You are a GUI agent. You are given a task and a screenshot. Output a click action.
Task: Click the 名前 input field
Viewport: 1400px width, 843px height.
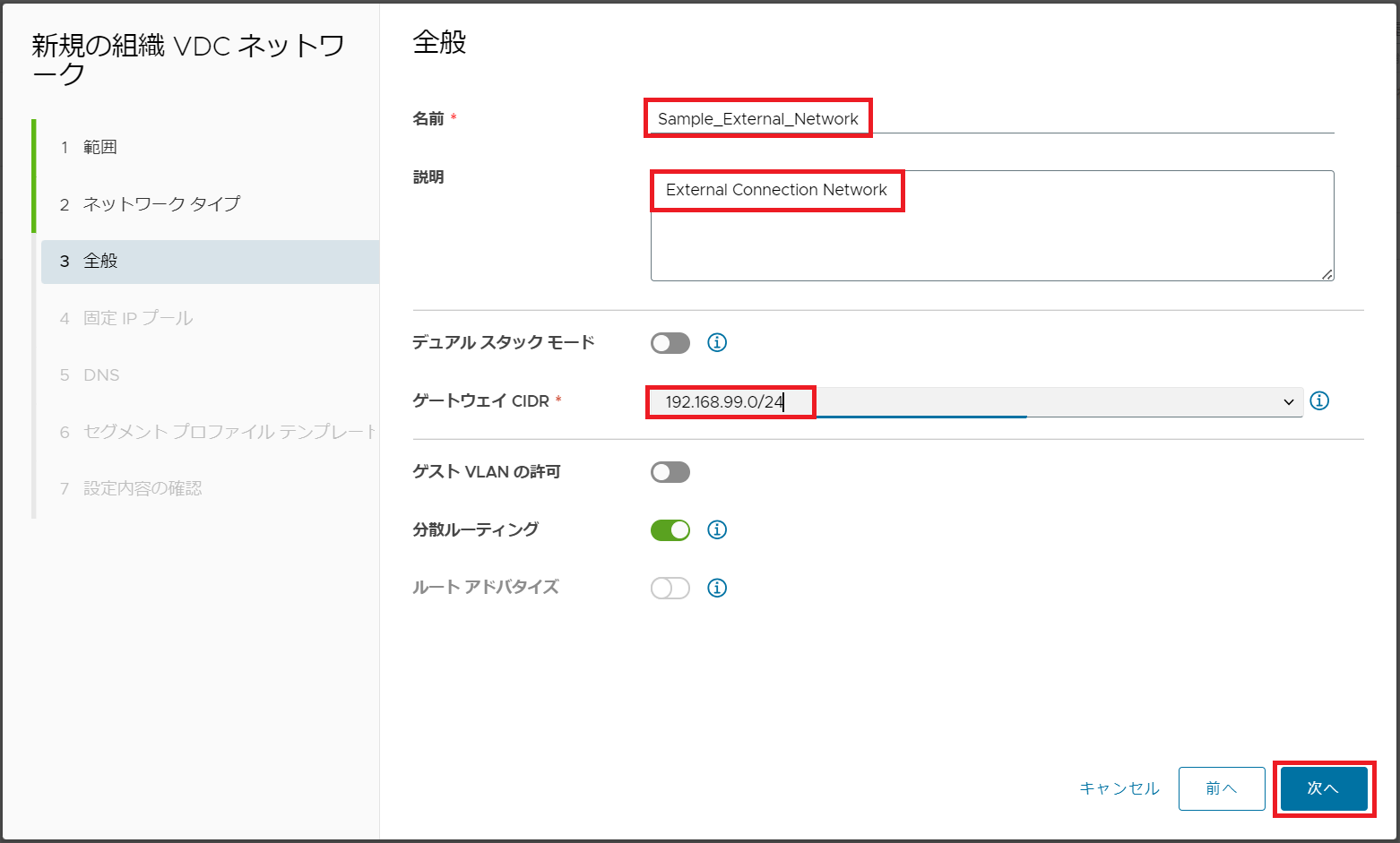[x=992, y=118]
